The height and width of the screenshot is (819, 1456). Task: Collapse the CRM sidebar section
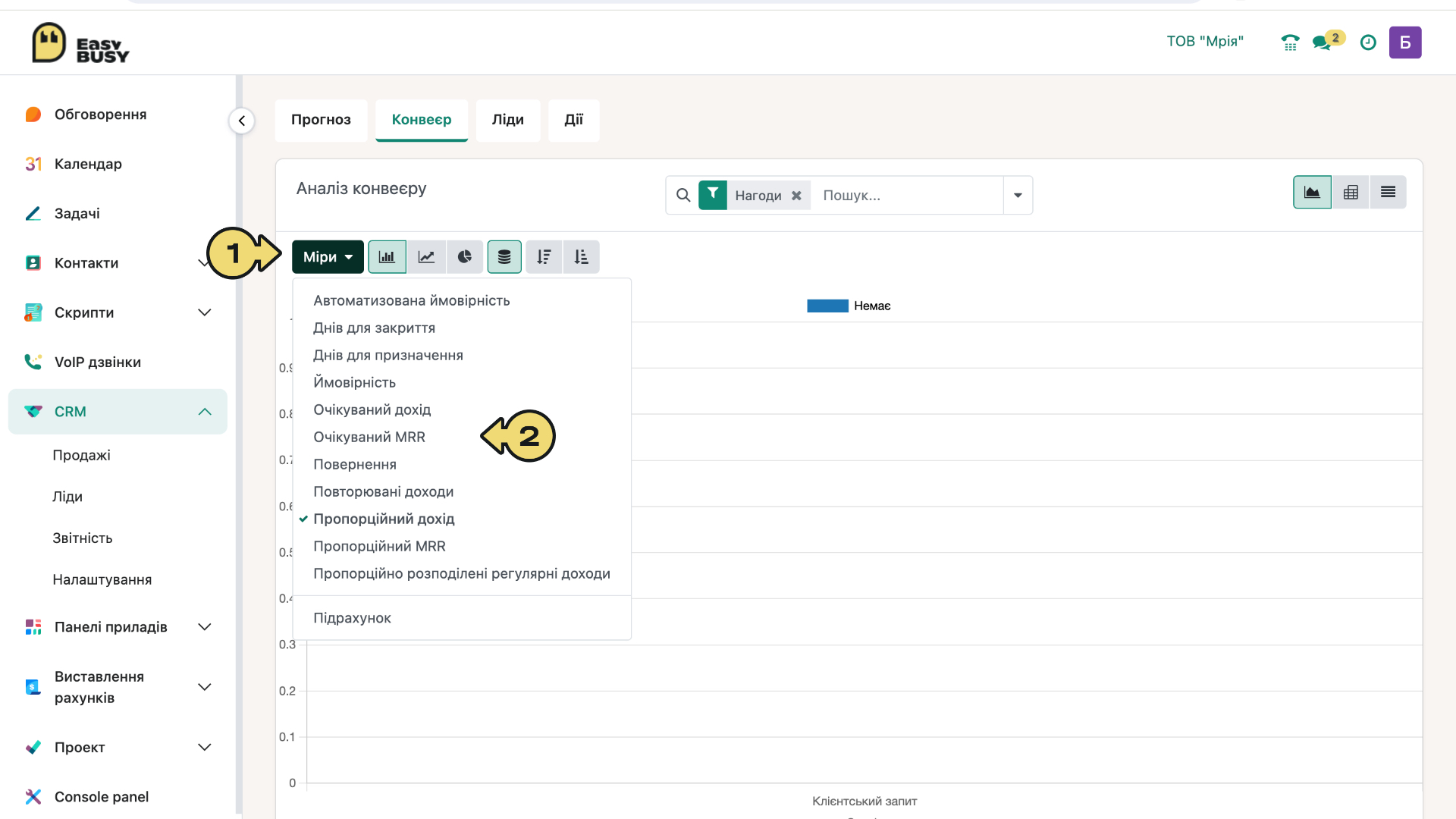coord(204,412)
